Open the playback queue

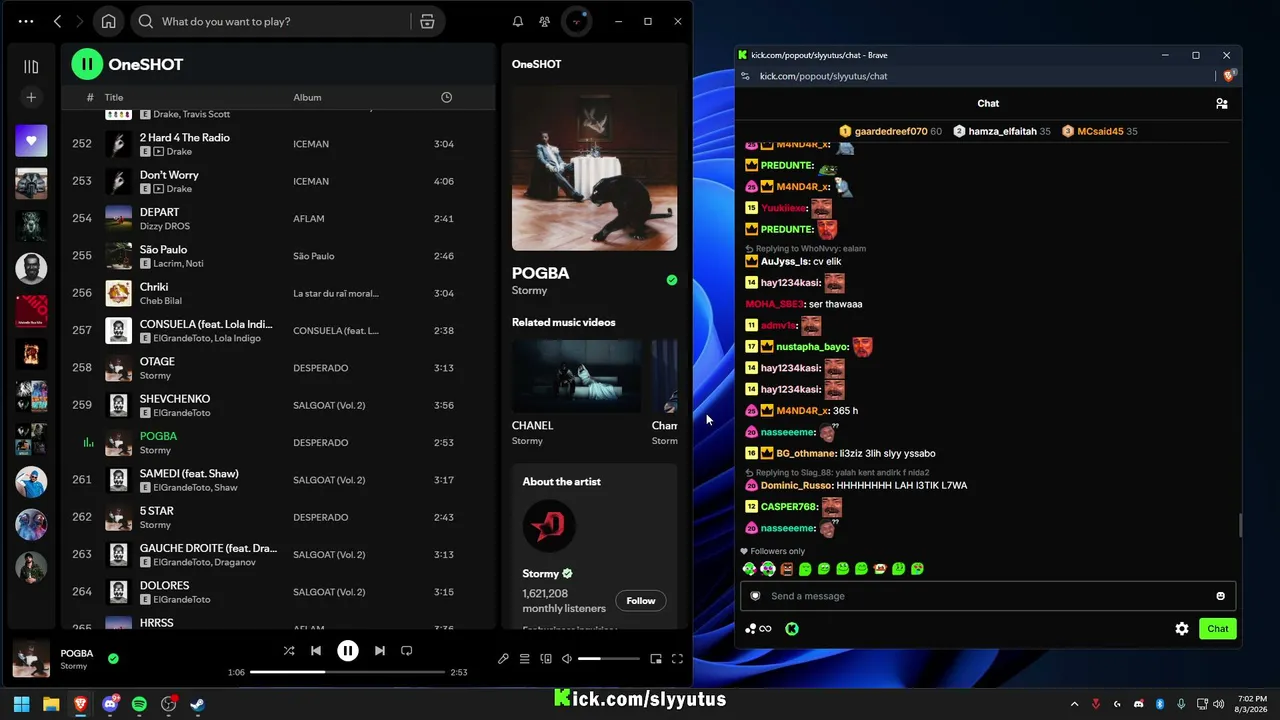(x=524, y=659)
